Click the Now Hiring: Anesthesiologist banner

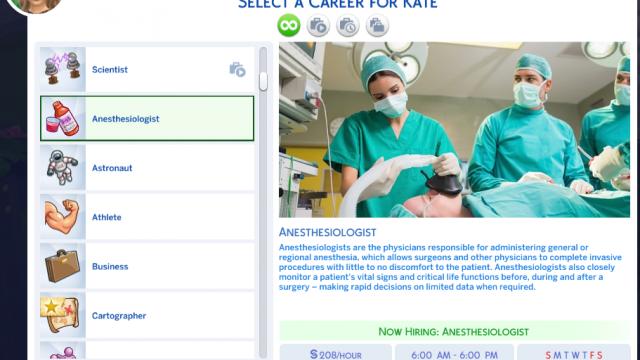point(454,331)
